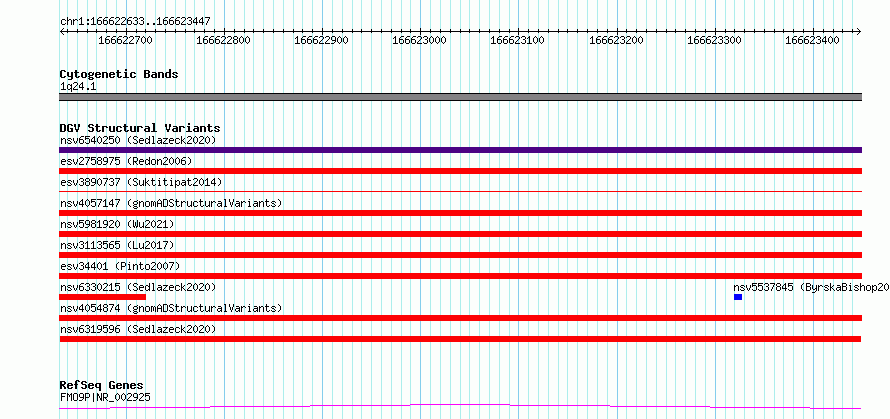Click the red esv2758975 variant bar
Image resolution: width=890 pixels, height=419 pixels.
click(460, 171)
